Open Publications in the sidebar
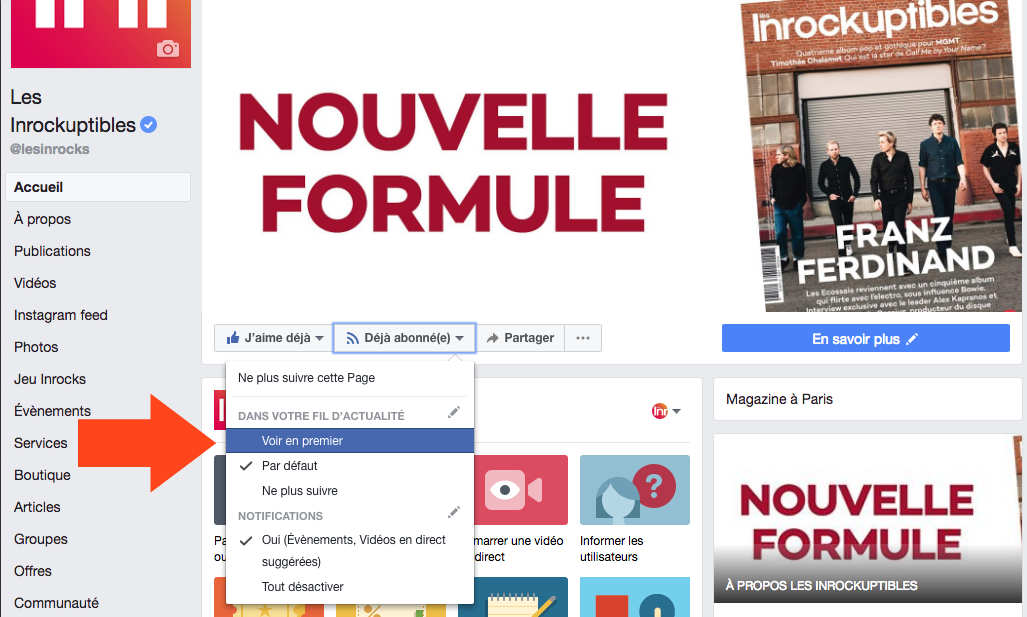 pyautogui.click(x=52, y=251)
